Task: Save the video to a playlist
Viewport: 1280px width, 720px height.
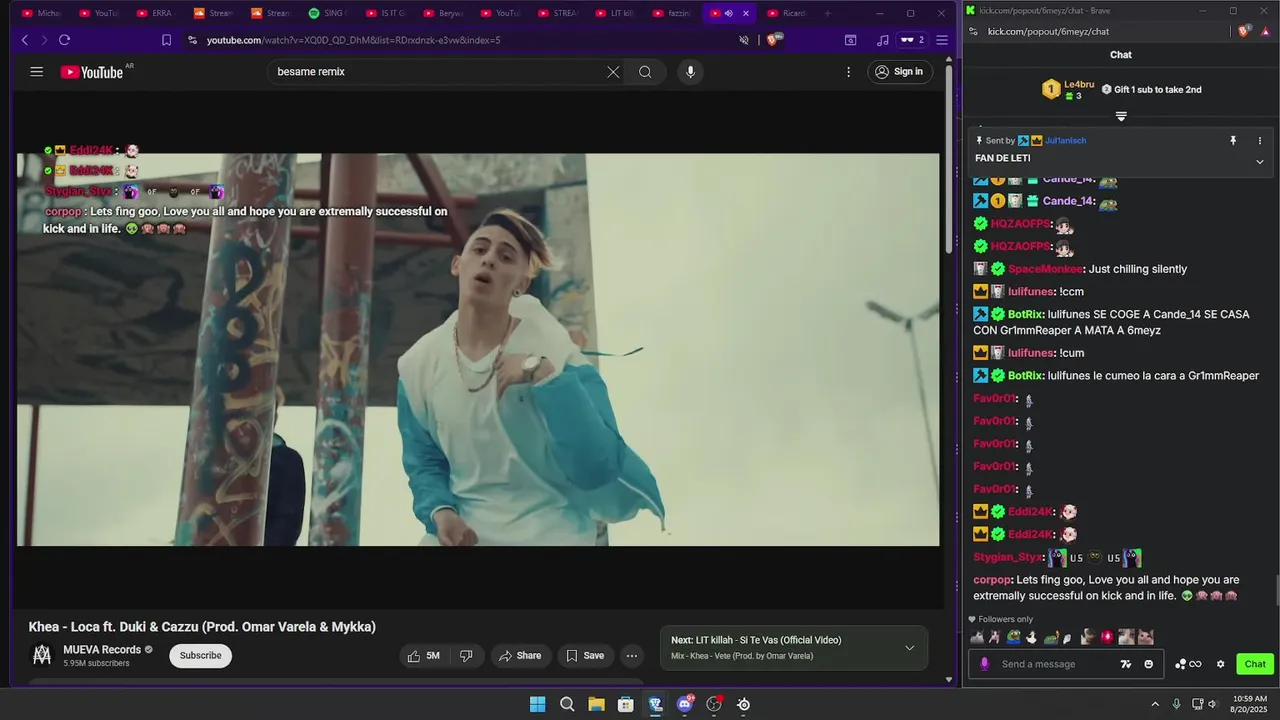Action: pyautogui.click(x=585, y=656)
